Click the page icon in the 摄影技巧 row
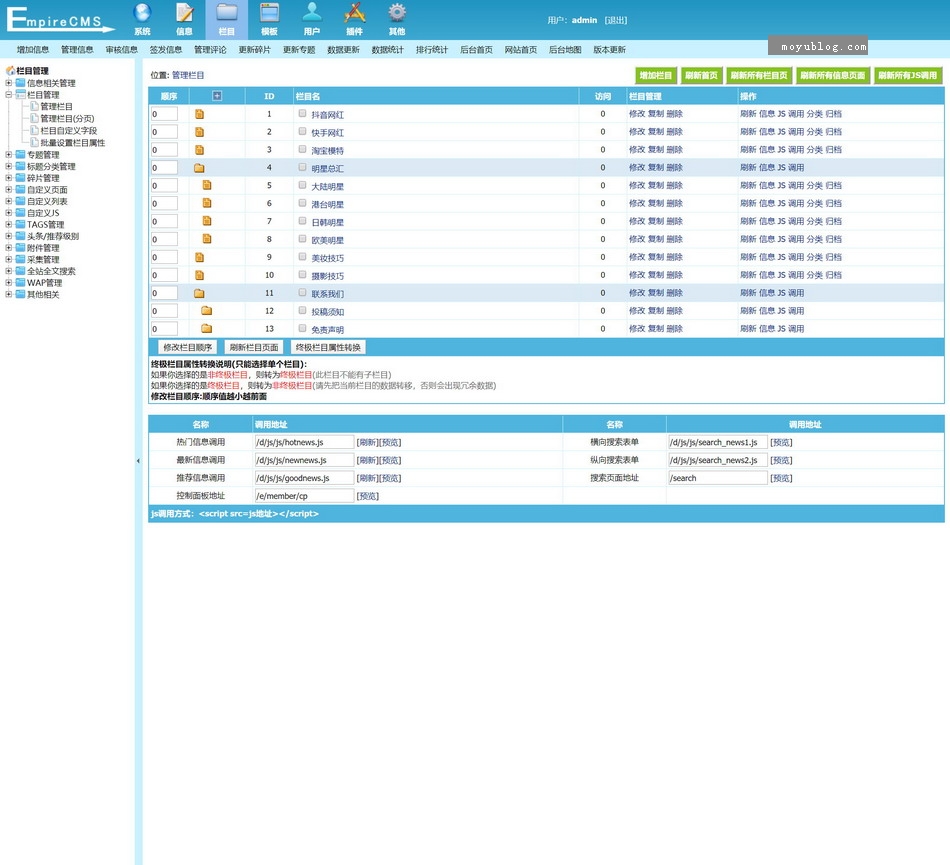Screen dimensions: 950x865 click(x=199, y=275)
